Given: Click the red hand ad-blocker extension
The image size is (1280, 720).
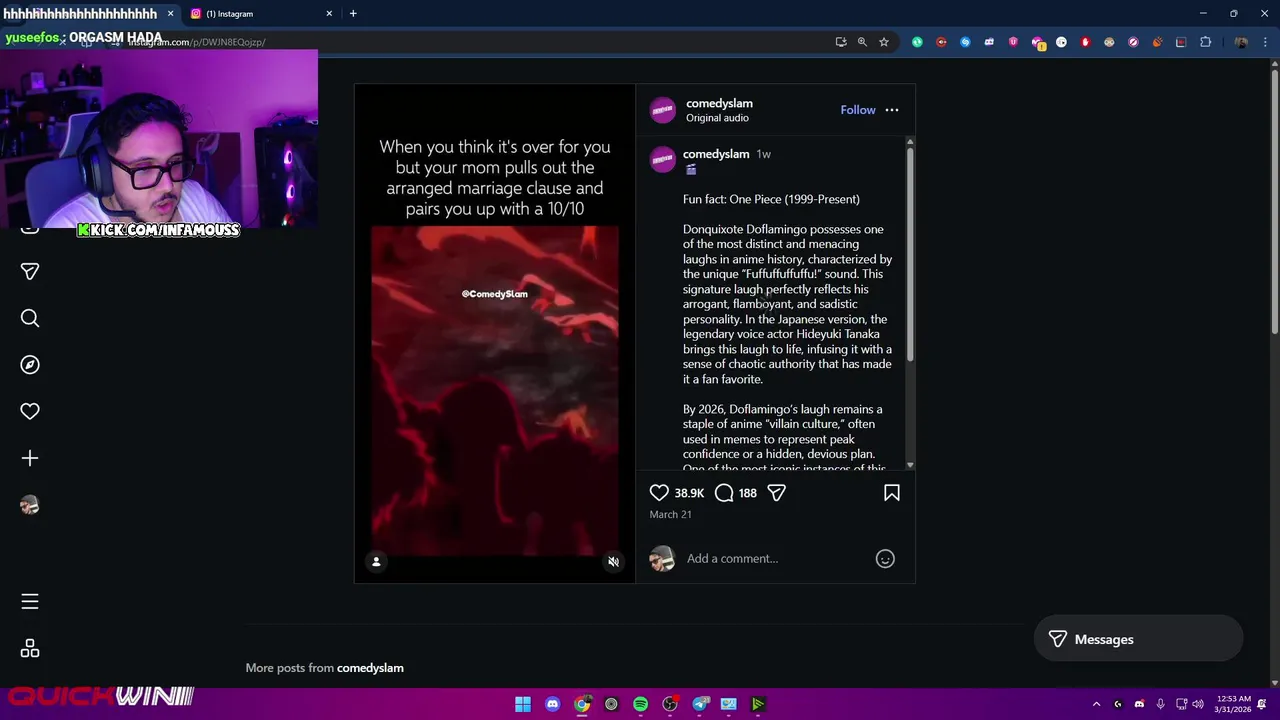Looking at the screenshot, I should (1085, 42).
